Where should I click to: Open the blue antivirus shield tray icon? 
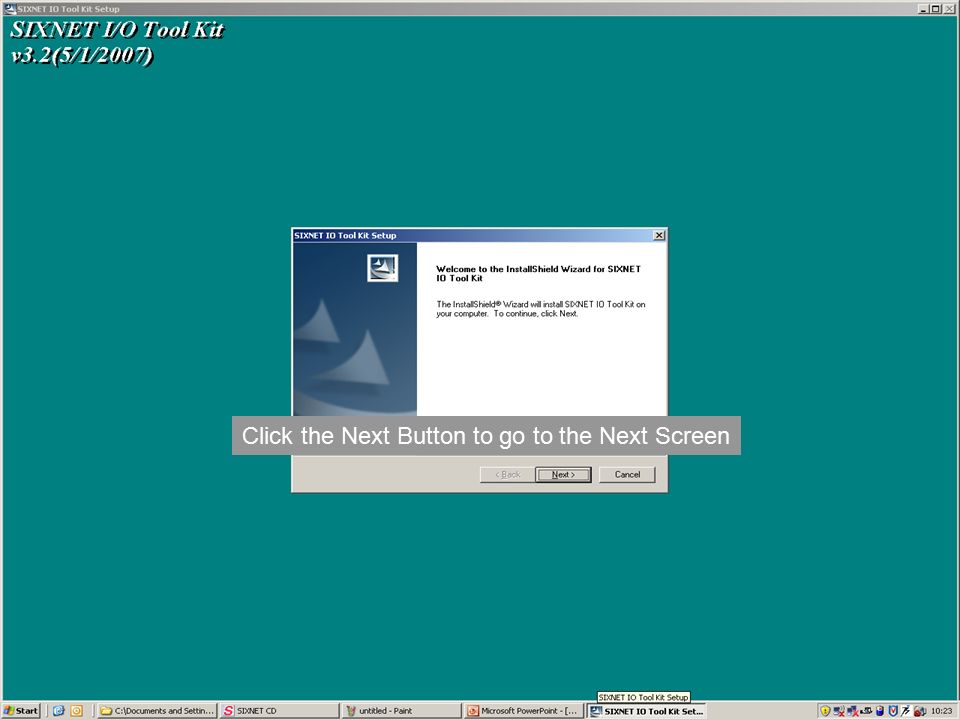click(x=893, y=711)
